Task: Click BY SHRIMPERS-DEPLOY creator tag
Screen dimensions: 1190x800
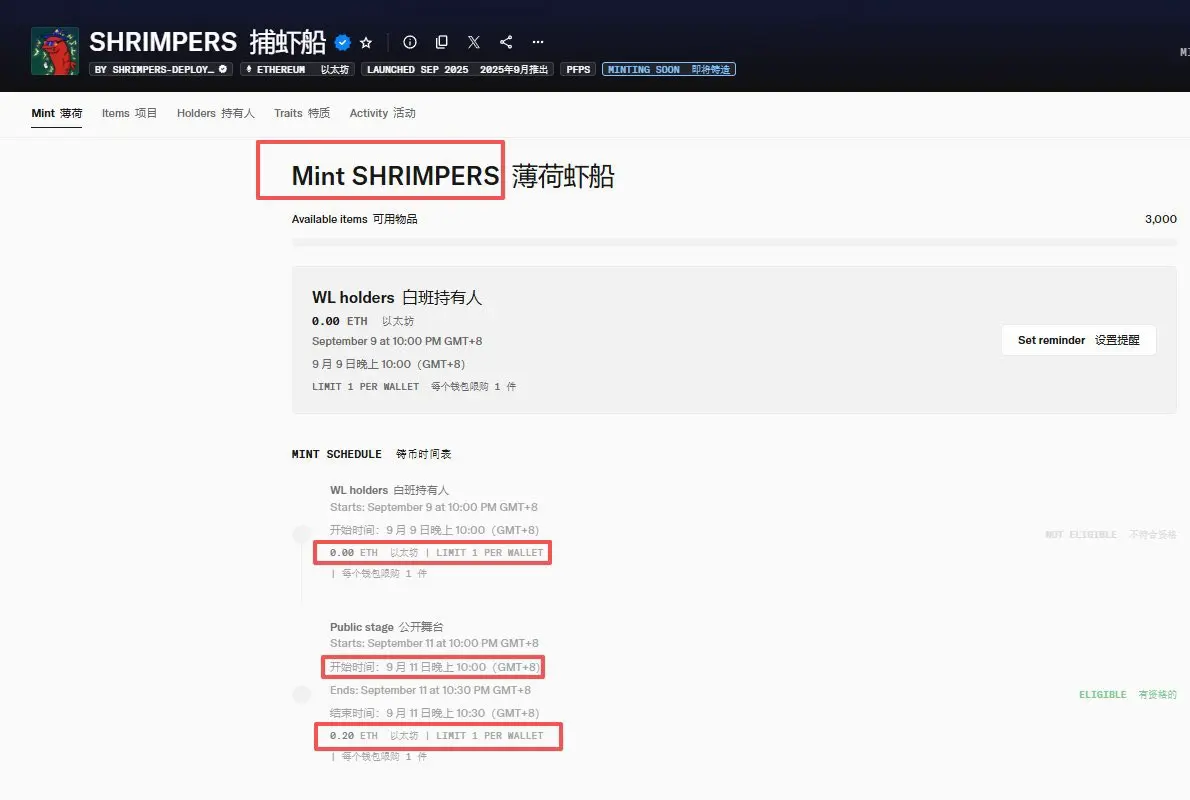Action: pyautogui.click(x=161, y=69)
